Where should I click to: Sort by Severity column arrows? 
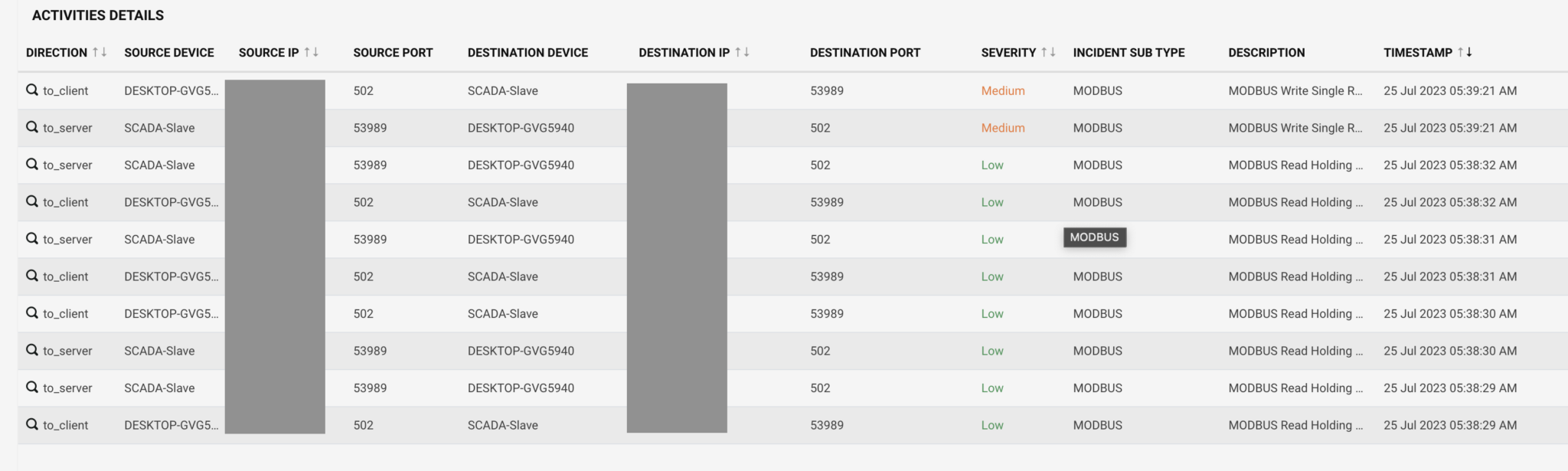(x=1048, y=52)
